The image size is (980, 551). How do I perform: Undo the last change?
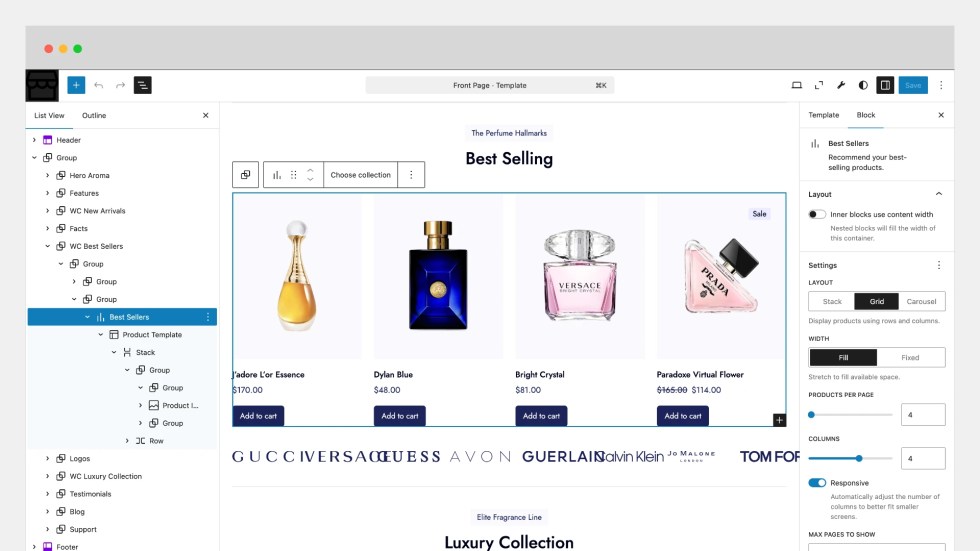99,85
